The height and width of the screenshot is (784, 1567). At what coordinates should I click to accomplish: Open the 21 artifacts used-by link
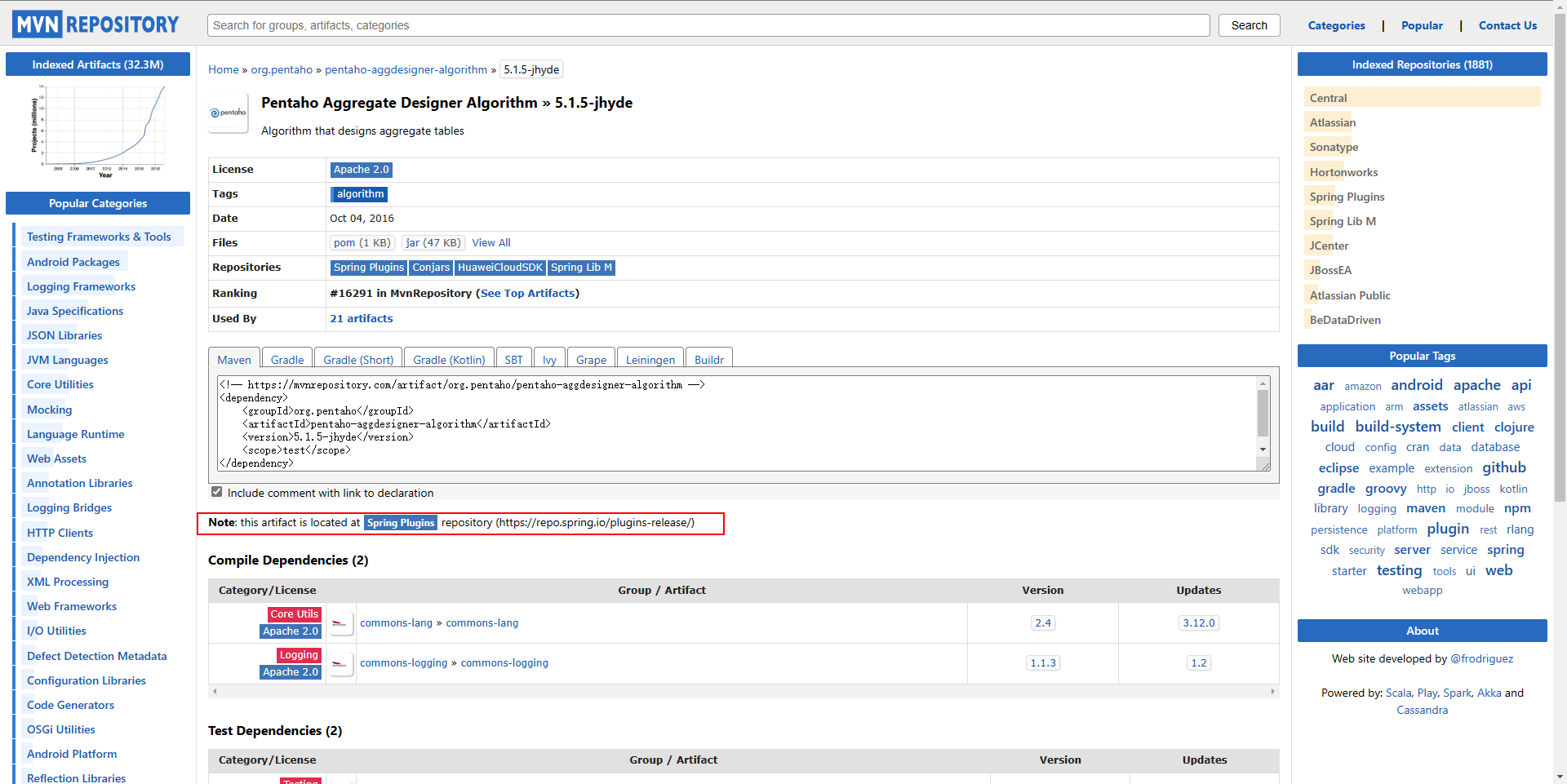tap(362, 319)
